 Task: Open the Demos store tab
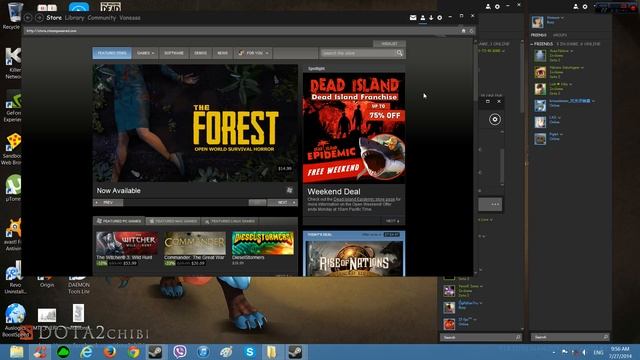point(200,53)
